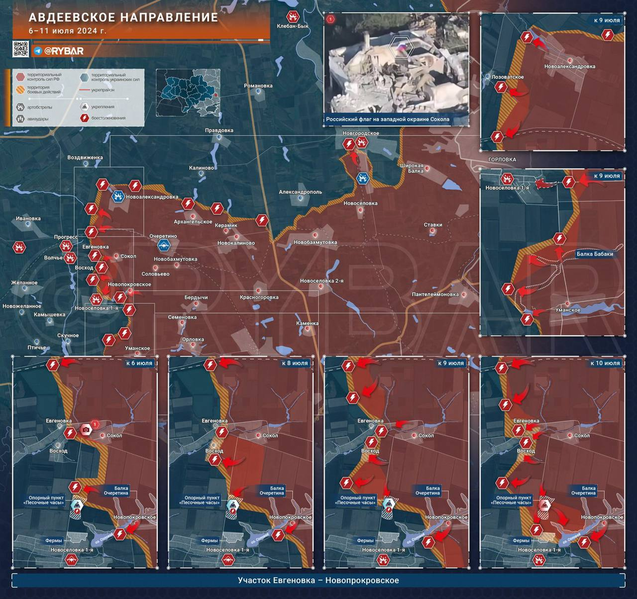Image resolution: width=637 pixels, height=599 pixels.
Task: Click the Участок Евгеновка – Новопрокровское caption bar
Action: (318, 581)
